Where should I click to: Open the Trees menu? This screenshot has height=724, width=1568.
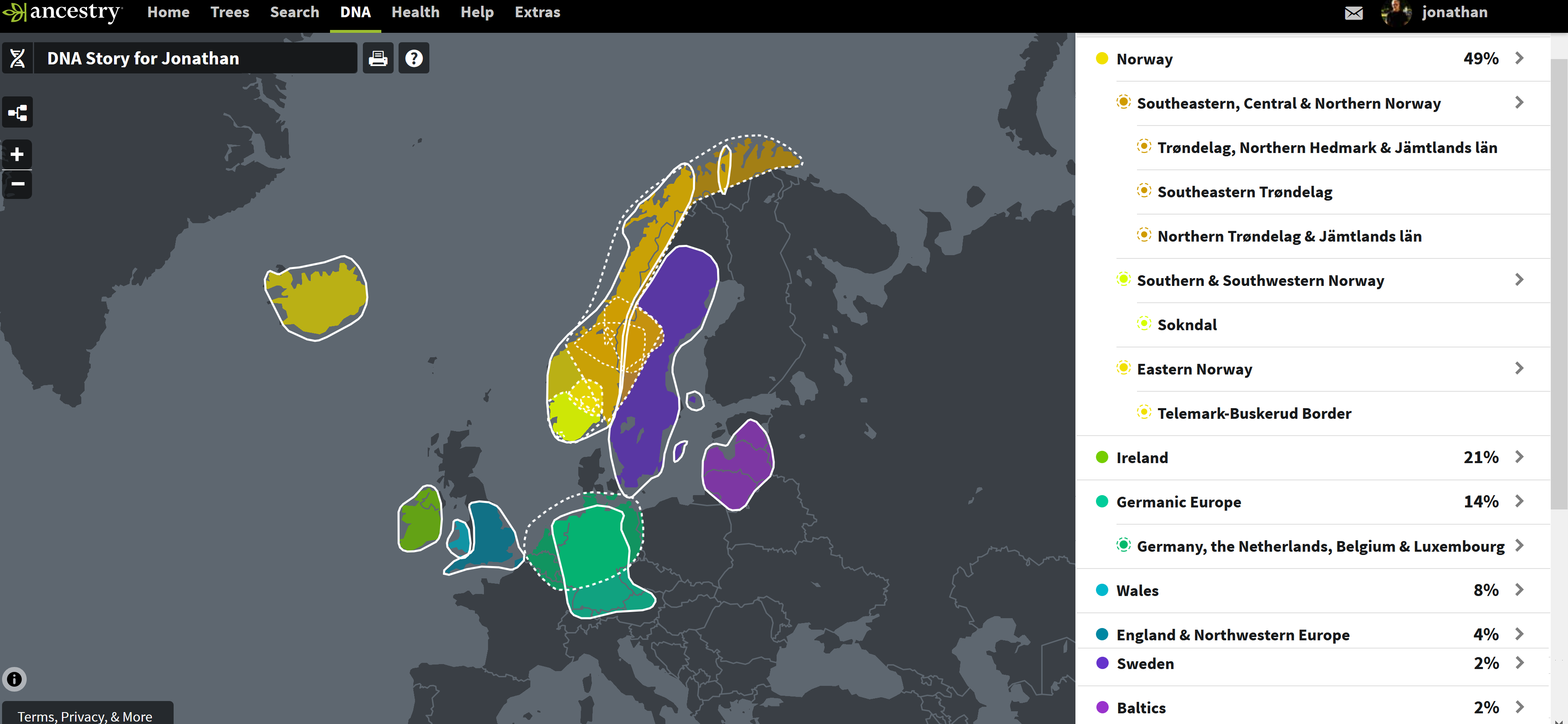click(229, 12)
